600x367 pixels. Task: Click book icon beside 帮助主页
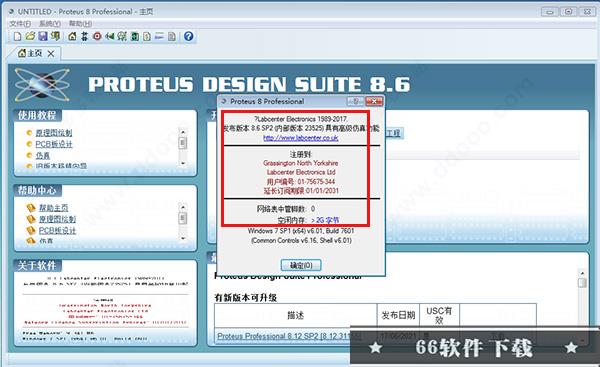click(x=31, y=208)
